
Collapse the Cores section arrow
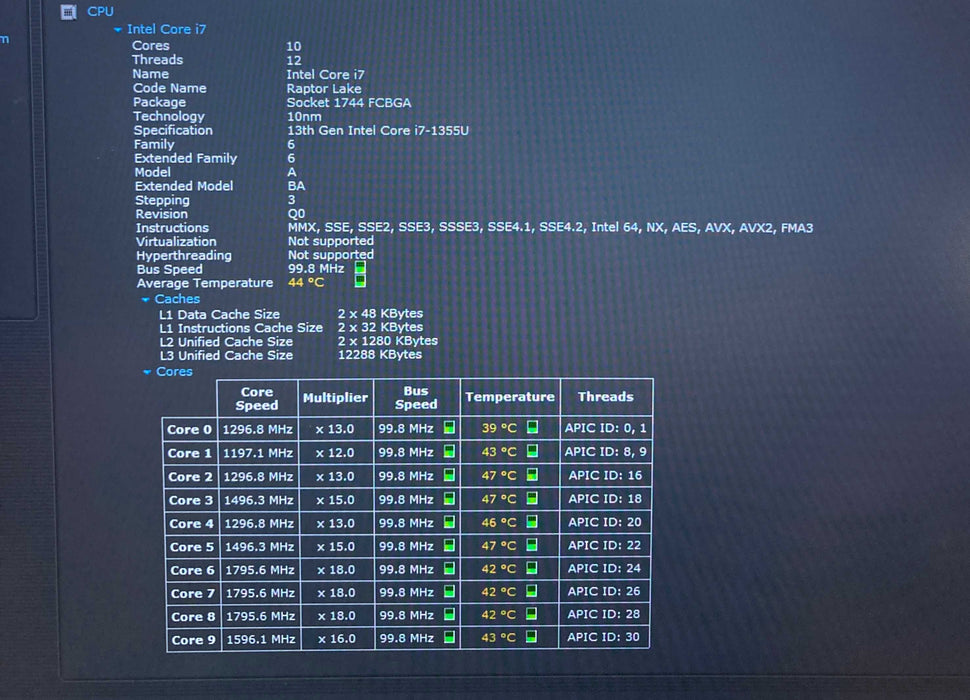147,372
